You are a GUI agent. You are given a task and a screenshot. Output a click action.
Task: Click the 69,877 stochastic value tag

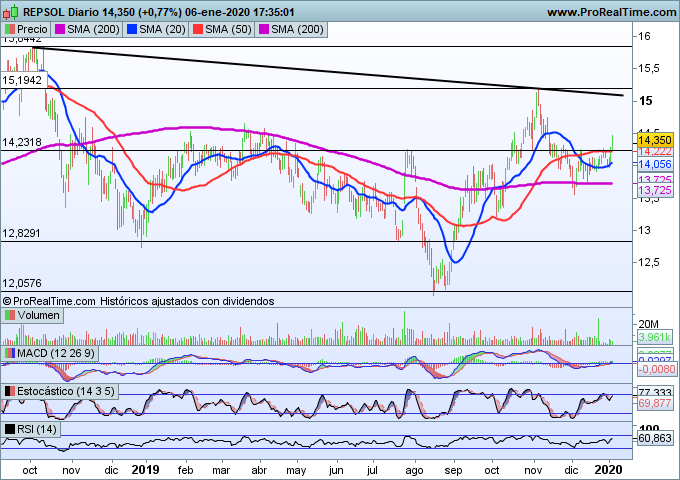click(655, 403)
